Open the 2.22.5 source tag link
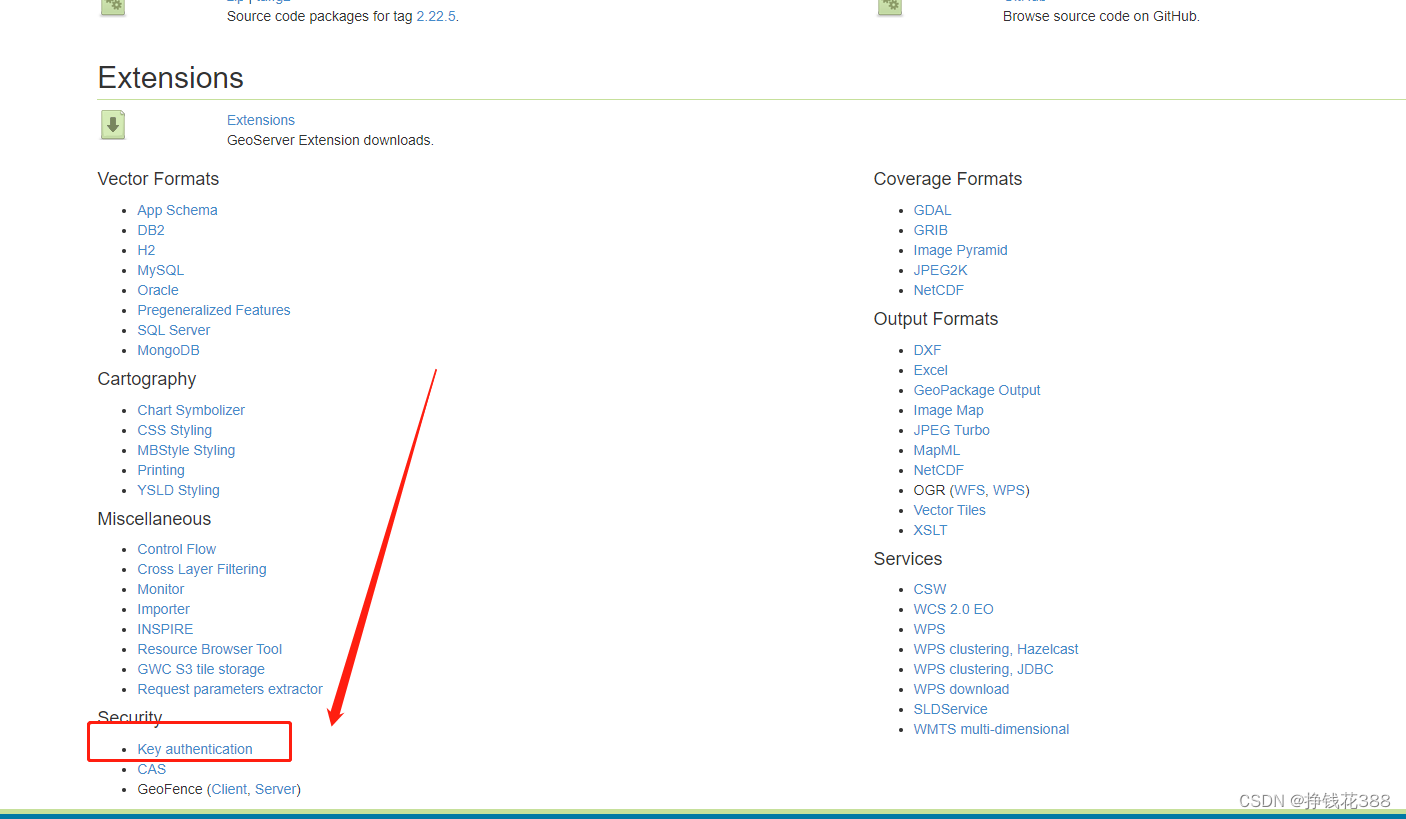The height and width of the screenshot is (819, 1406). click(x=436, y=16)
